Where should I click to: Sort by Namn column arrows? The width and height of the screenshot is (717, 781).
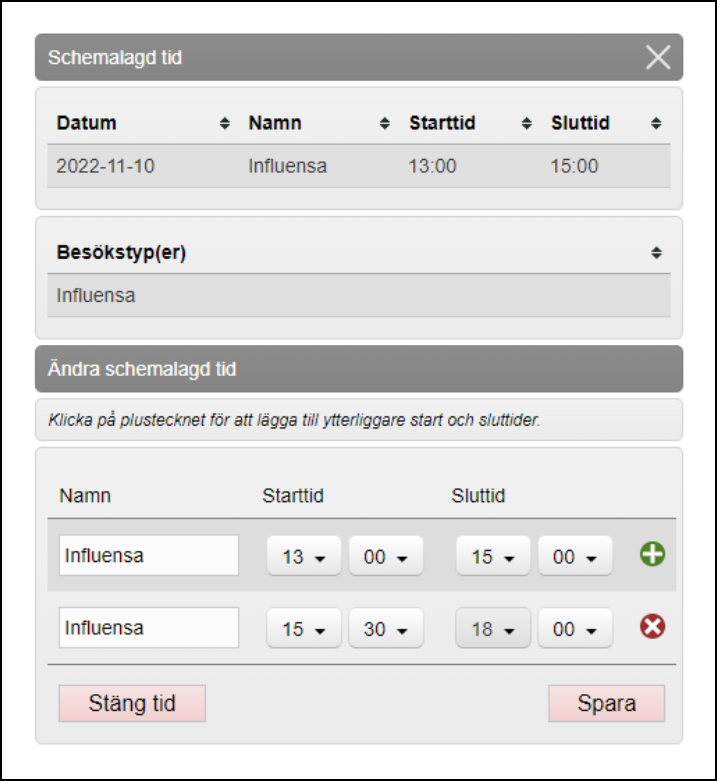(385, 124)
